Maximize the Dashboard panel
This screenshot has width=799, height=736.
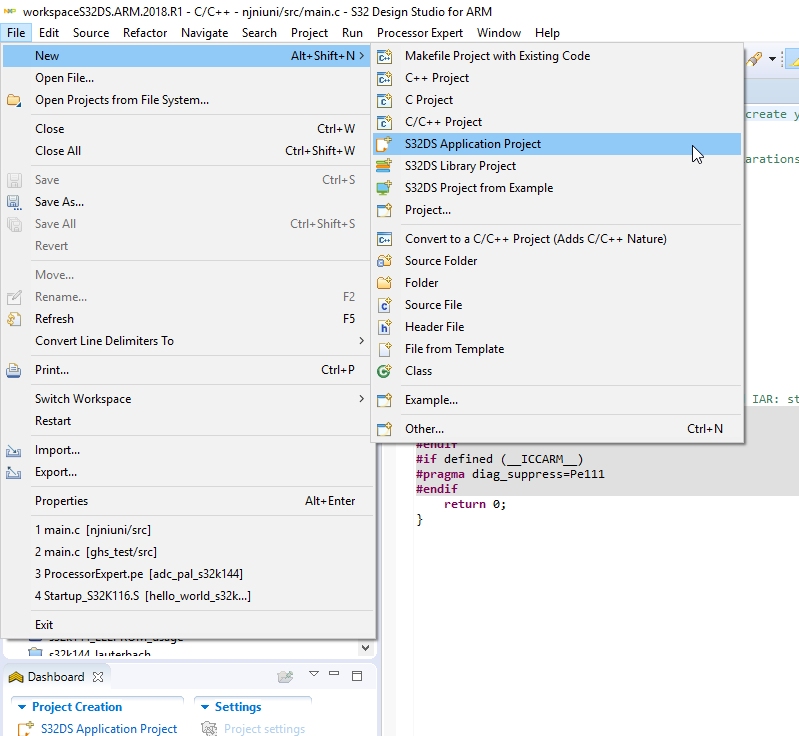click(357, 676)
